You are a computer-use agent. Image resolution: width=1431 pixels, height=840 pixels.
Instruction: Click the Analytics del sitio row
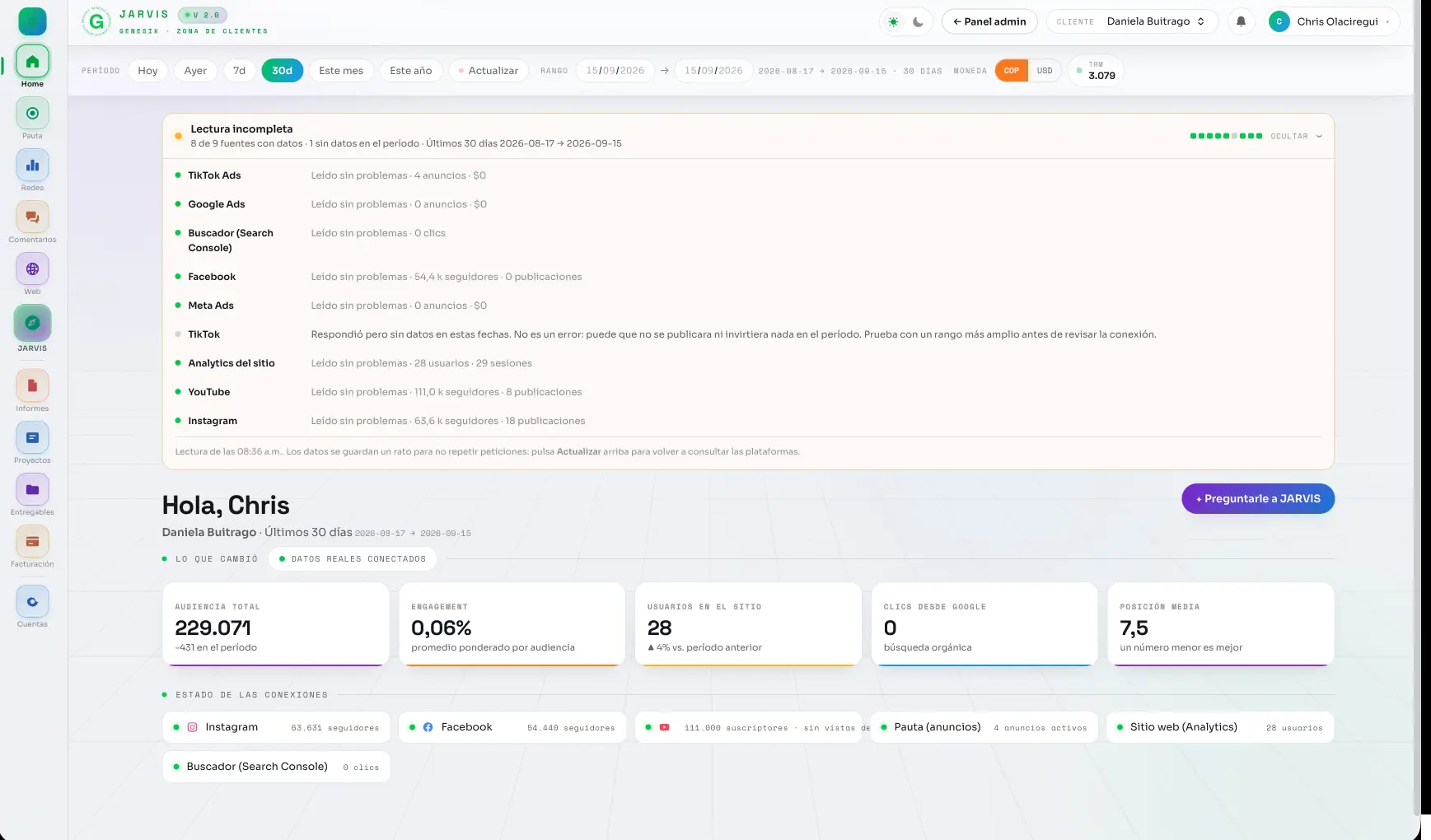click(748, 363)
